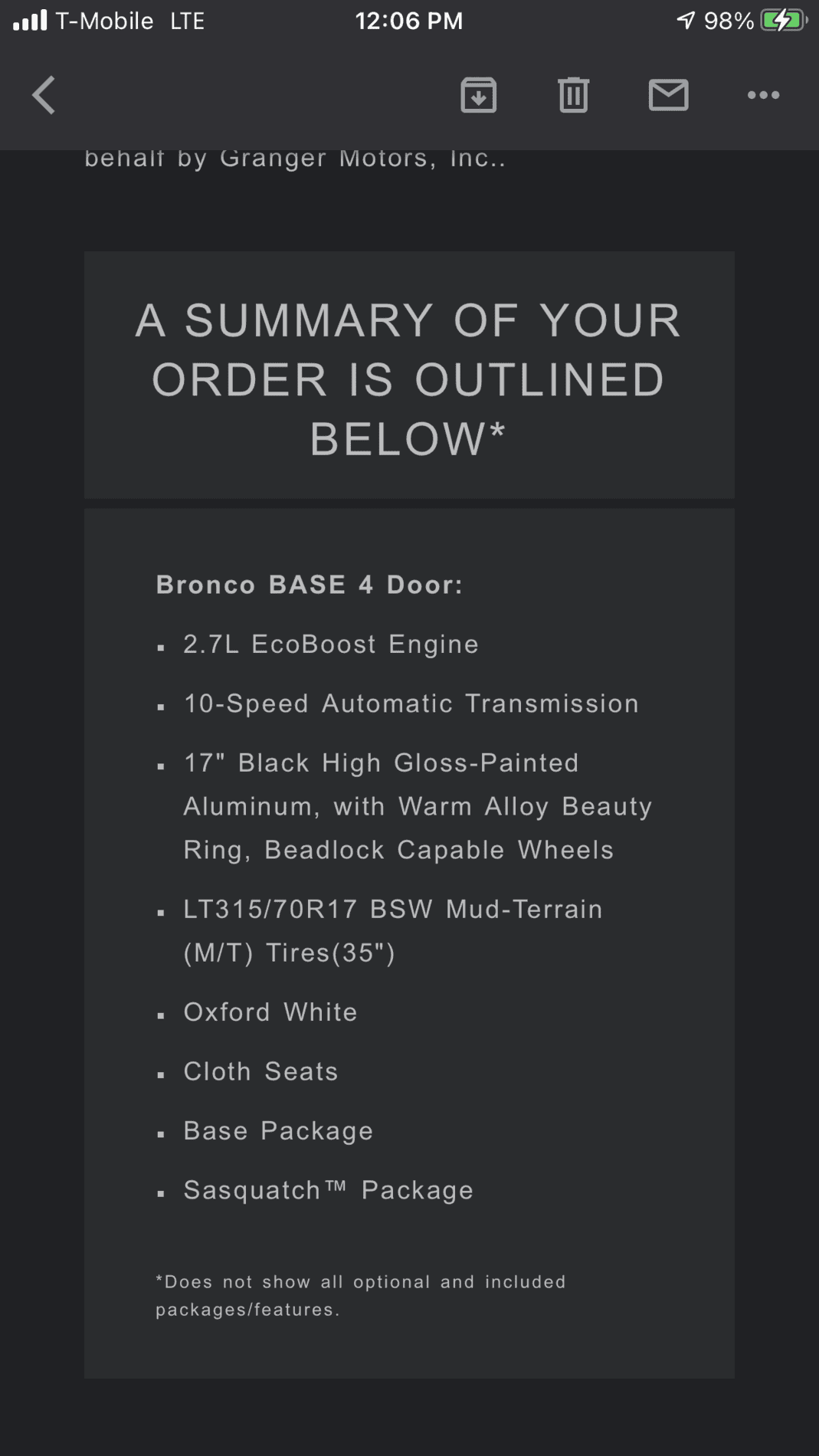The image size is (819, 1456).
Task: Archive this email using the archive icon
Action: point(478,95)
